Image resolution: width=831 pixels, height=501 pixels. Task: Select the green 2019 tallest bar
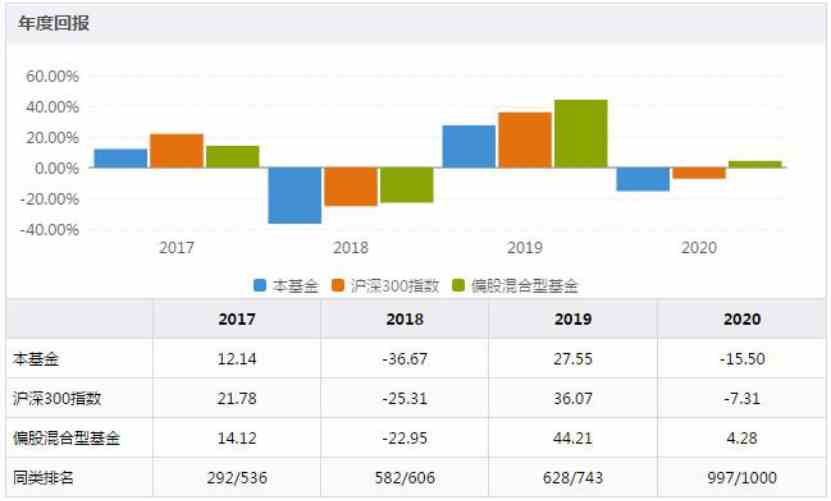point(581,134)
